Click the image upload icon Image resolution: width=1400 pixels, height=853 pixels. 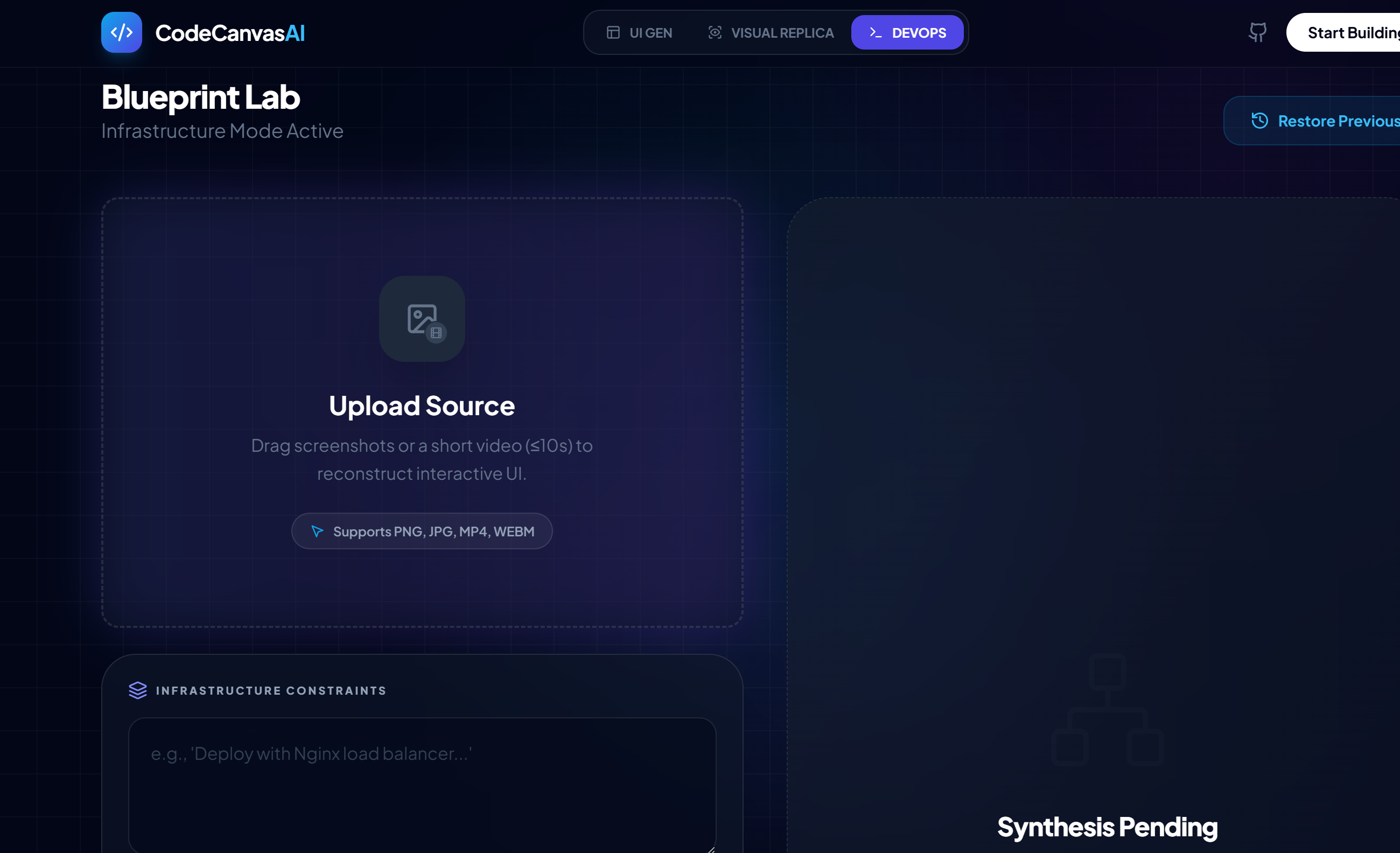(422, 319)
